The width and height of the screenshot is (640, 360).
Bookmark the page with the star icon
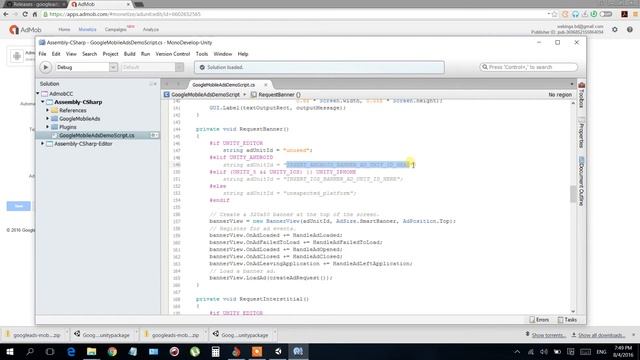pos(554,14)
